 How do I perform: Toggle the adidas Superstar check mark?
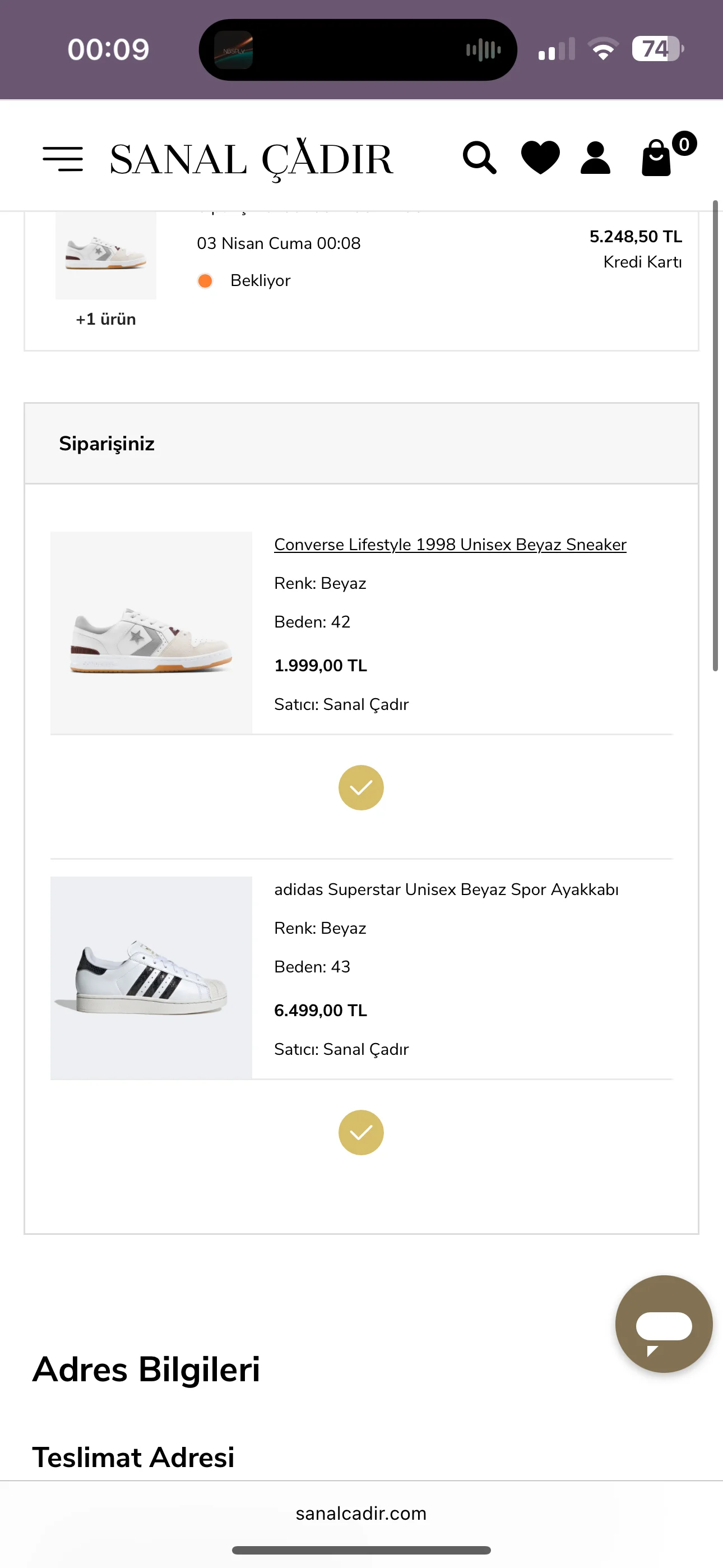[x=361, y=1132]
